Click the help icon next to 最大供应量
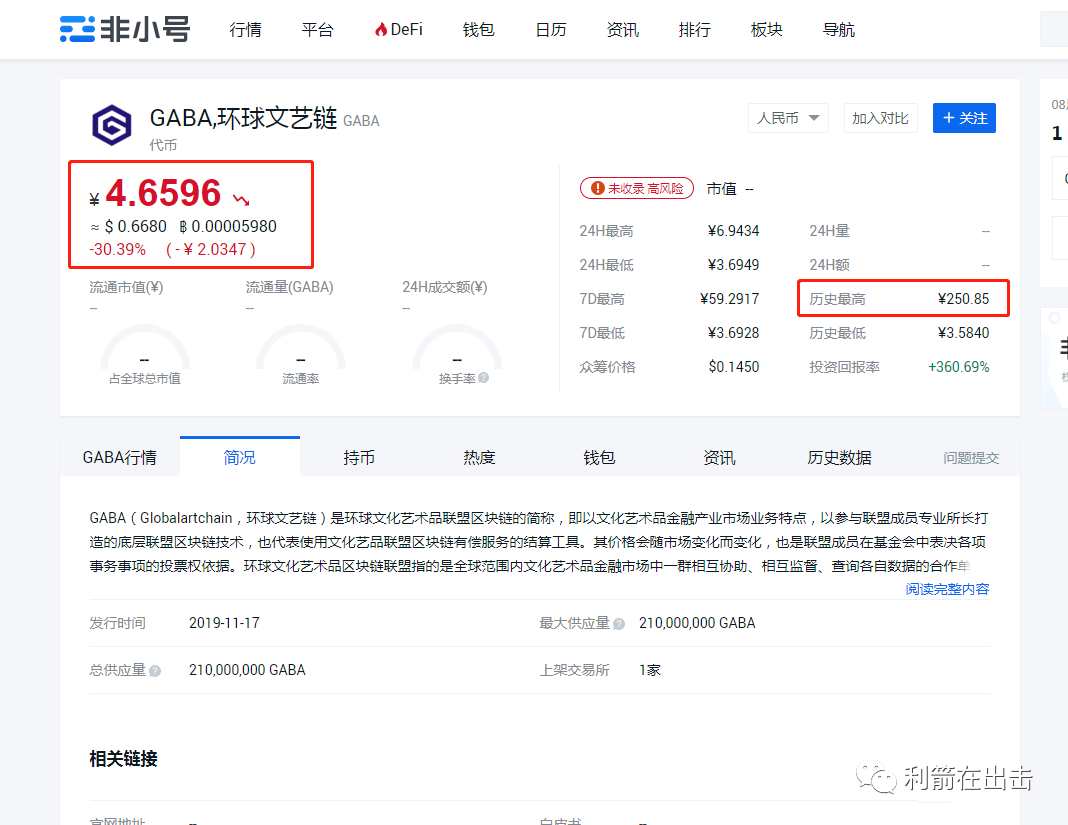Screen dimensions: 1068x825 (x=618, y=624)
